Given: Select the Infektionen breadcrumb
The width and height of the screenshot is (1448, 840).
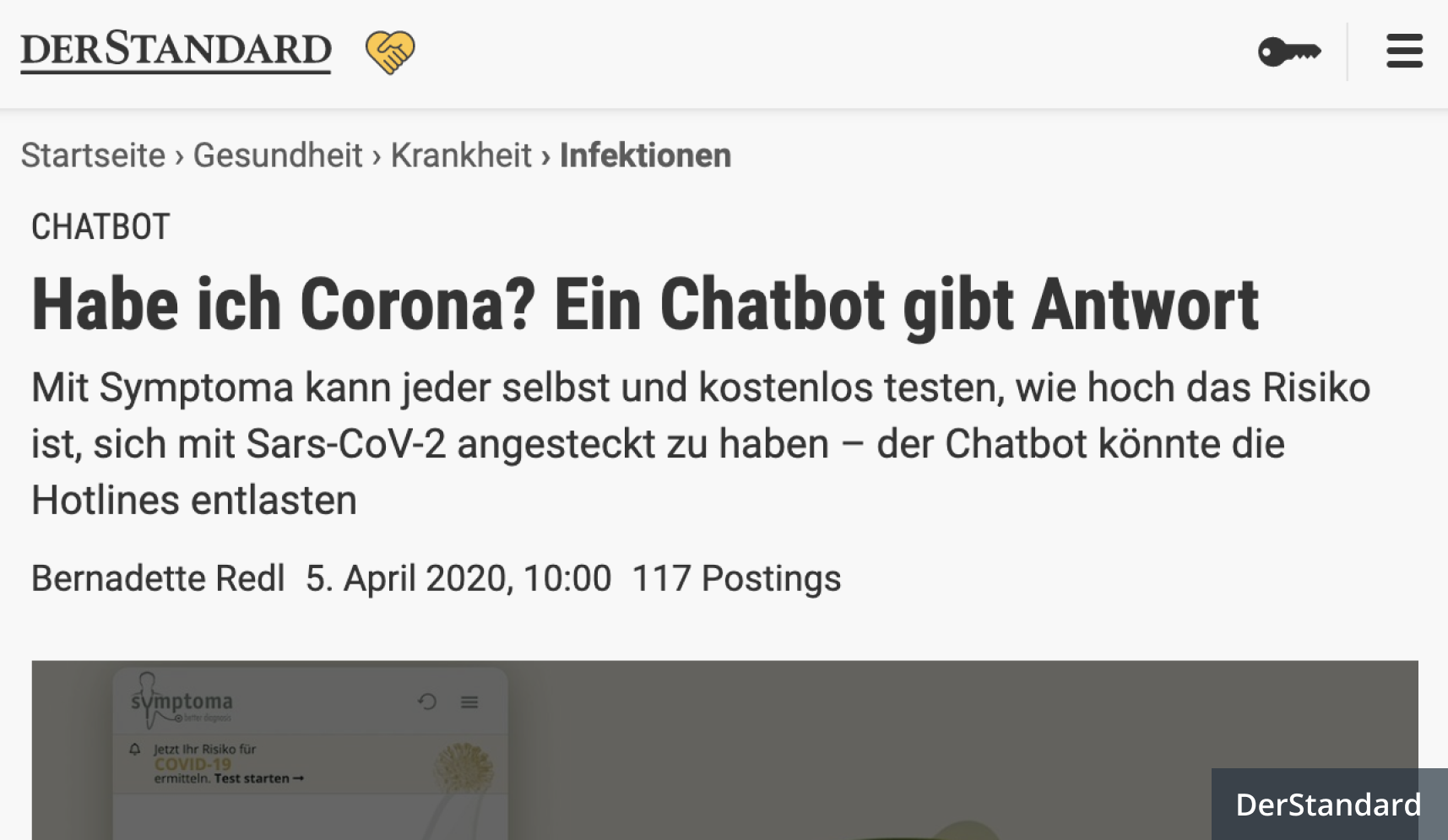Looking at the screenshot, I should [x=645, y=155].
